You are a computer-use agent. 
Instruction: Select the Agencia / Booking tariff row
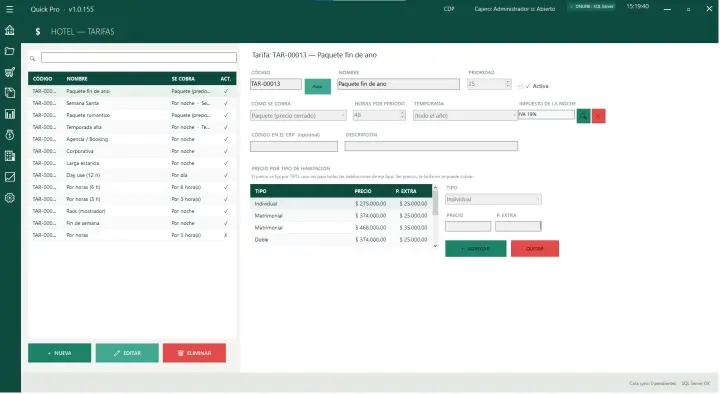coord(132,139)
